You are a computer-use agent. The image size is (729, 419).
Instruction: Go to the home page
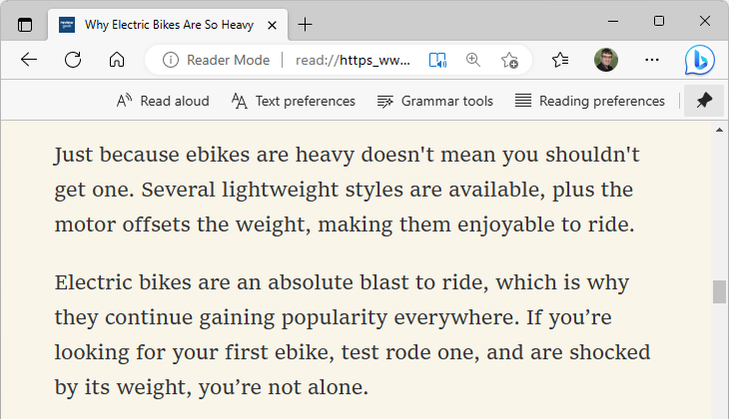tap(116, 60)
